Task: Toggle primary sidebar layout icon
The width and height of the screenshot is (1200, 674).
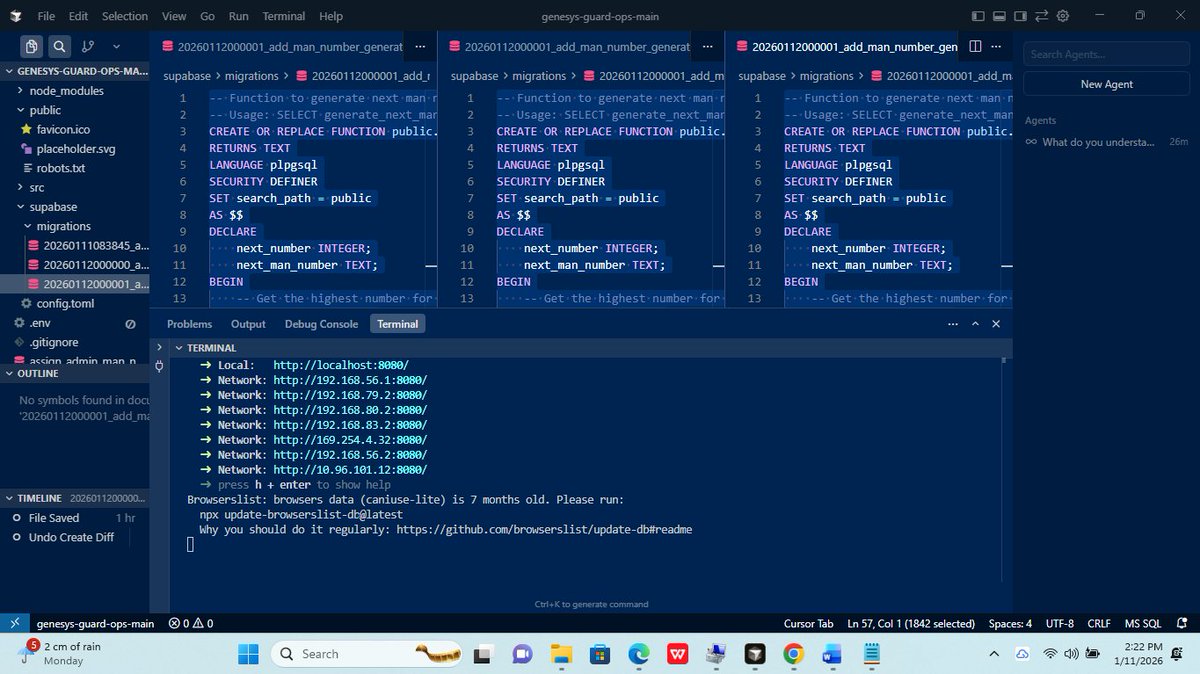Action: point(978,16)
